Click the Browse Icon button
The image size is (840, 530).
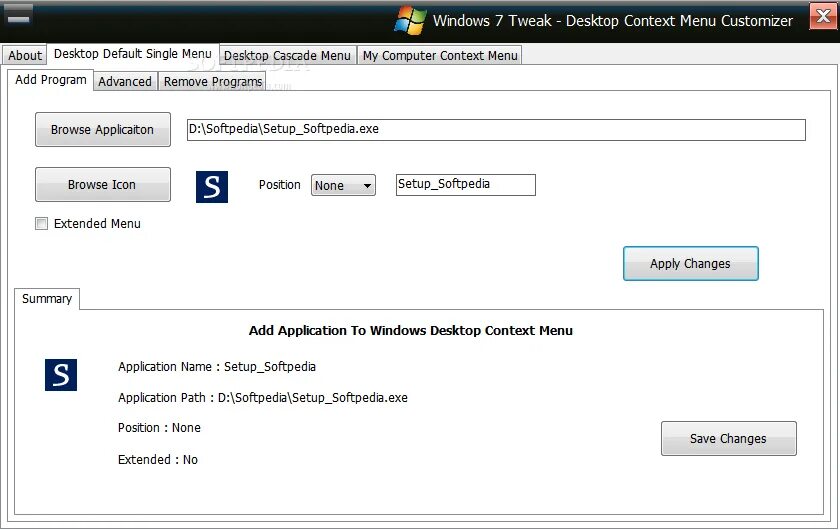tap(103, 184)
